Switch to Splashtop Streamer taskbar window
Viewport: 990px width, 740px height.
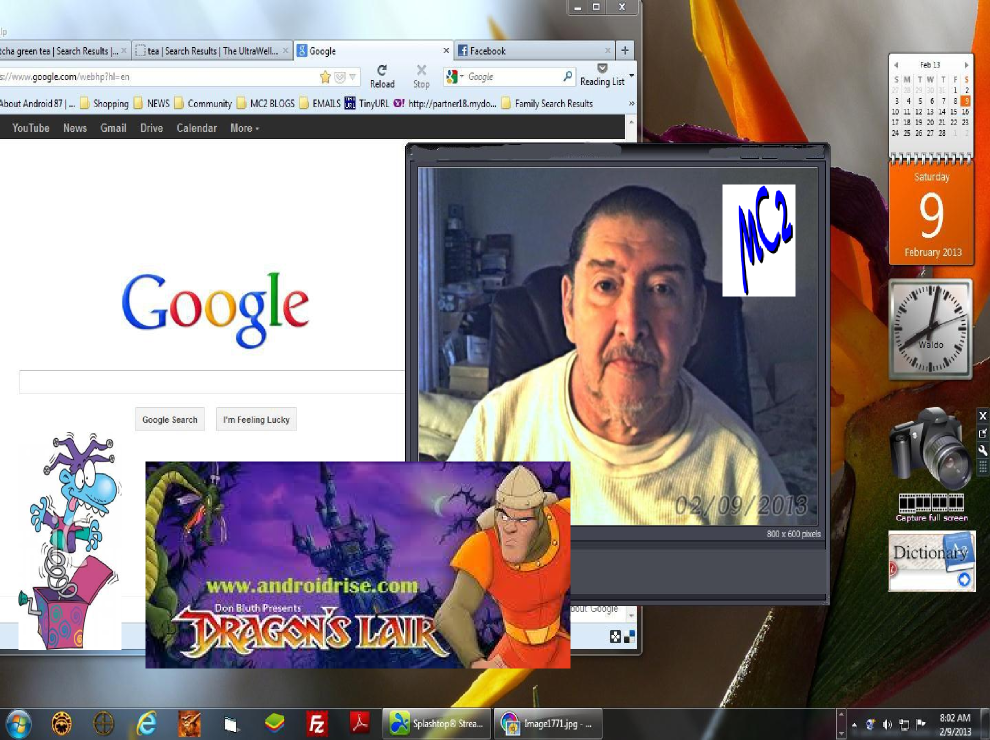(x=436, y=724)
